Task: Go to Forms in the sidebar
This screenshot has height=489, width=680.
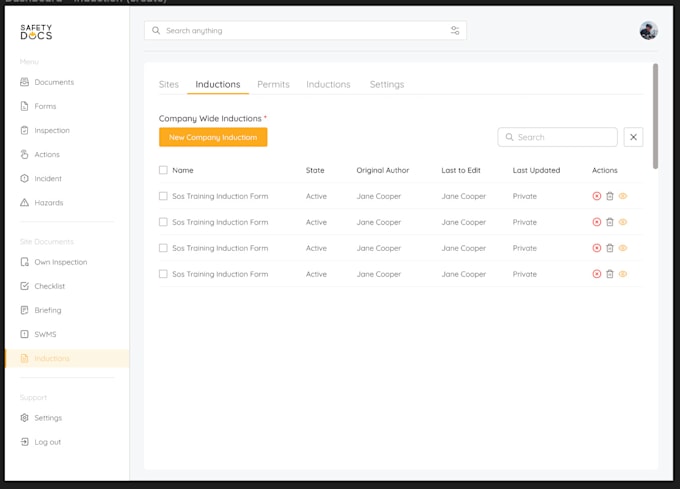Action: click(x=38, y=106)
